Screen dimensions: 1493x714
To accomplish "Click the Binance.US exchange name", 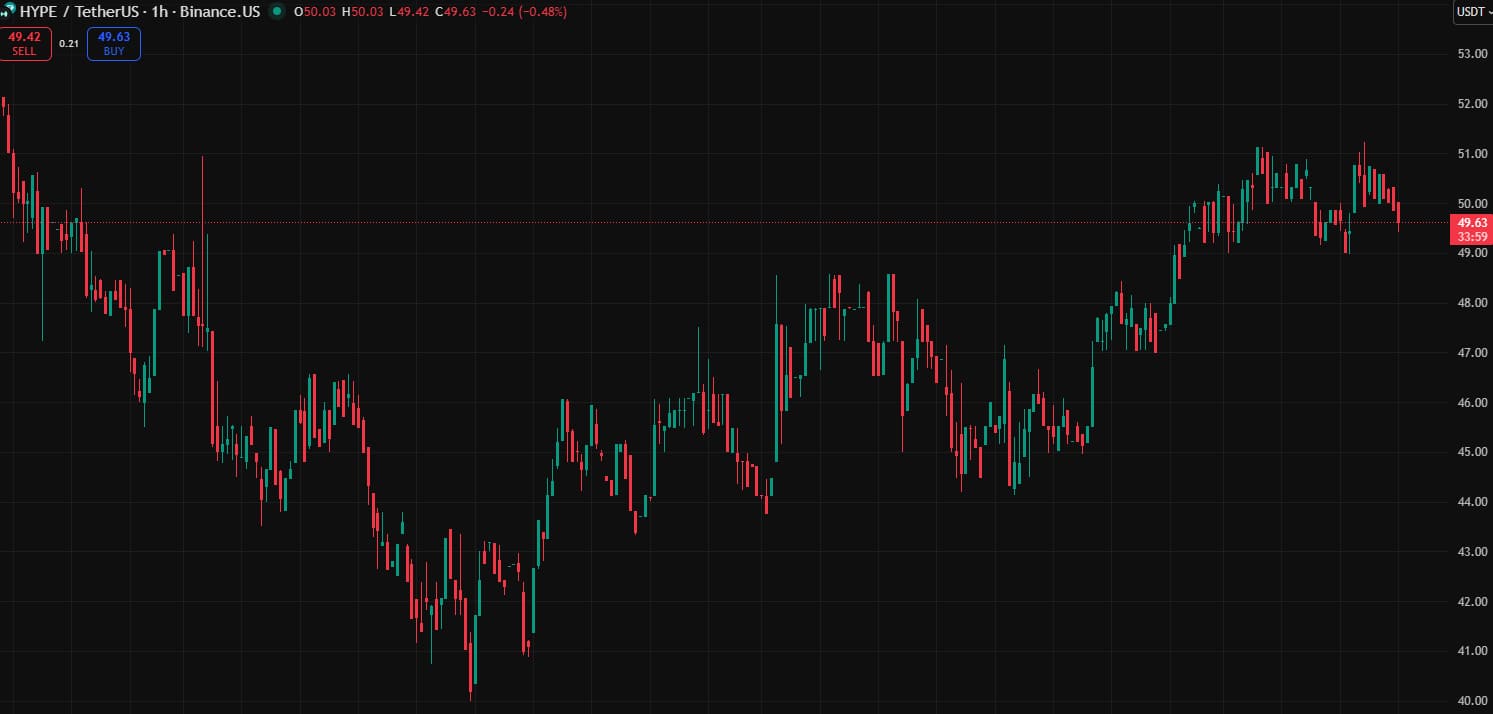I will tap(221, 12).
